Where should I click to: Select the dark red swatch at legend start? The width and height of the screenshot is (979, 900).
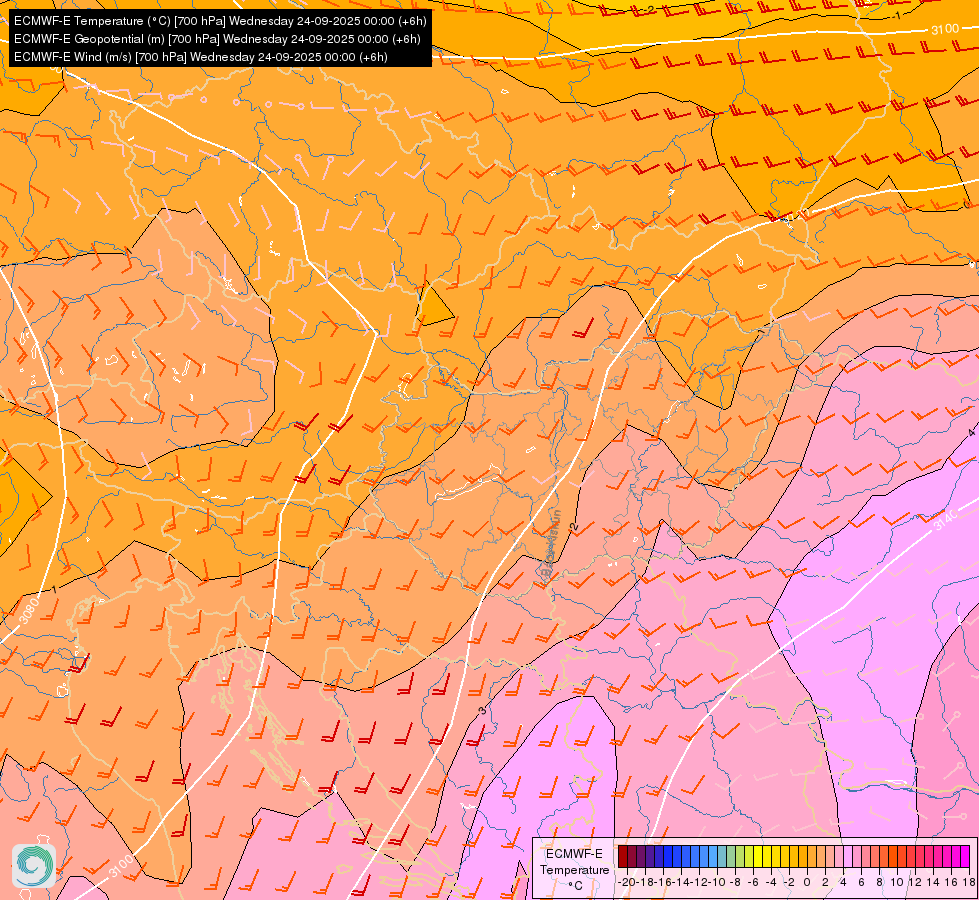(x=623, y=856)
